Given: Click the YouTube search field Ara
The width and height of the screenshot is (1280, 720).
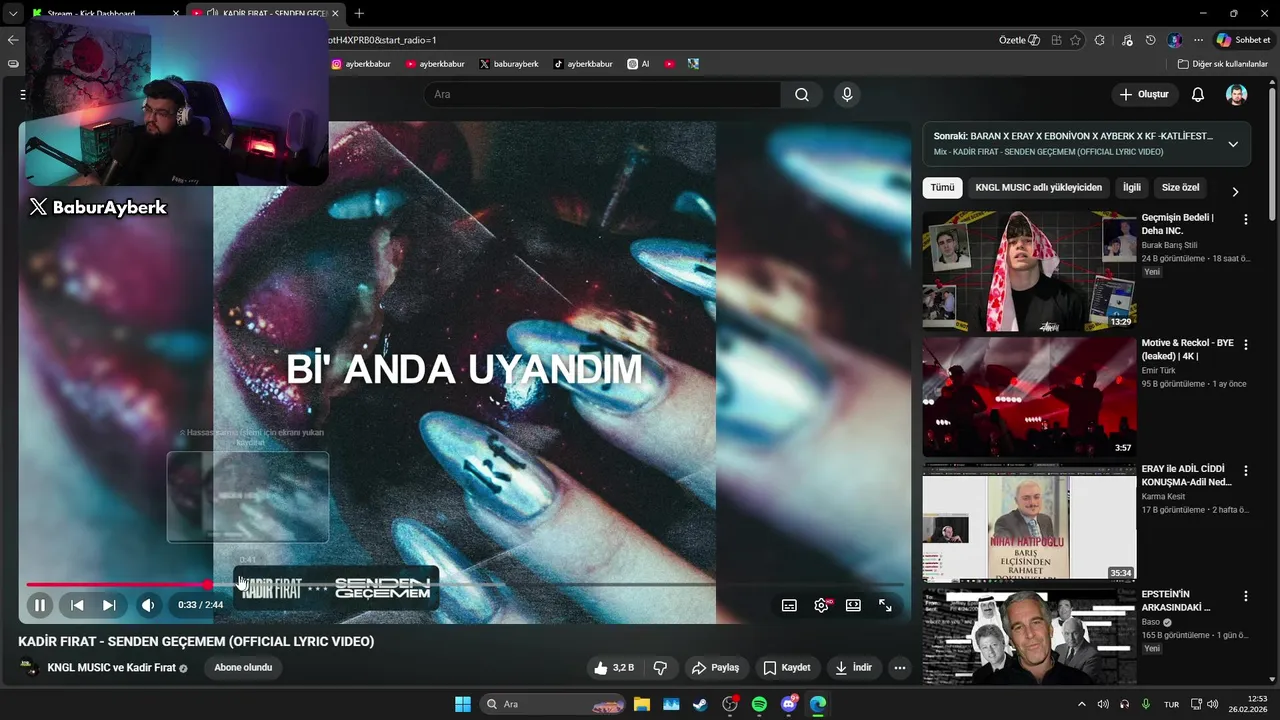Looking at the screenshot, I should coord(602,94).
